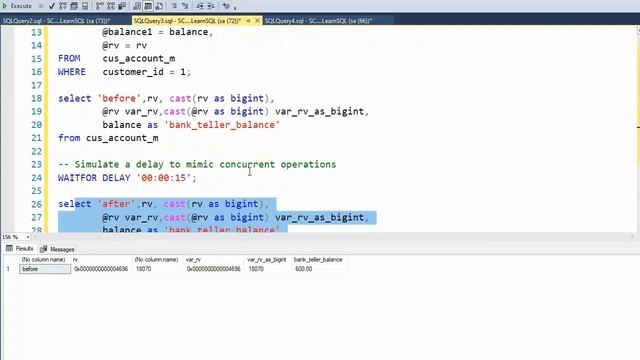The image size is (640, 360).
Task: Click line number 17 in the gutter
Action: (x=36, y=85)
